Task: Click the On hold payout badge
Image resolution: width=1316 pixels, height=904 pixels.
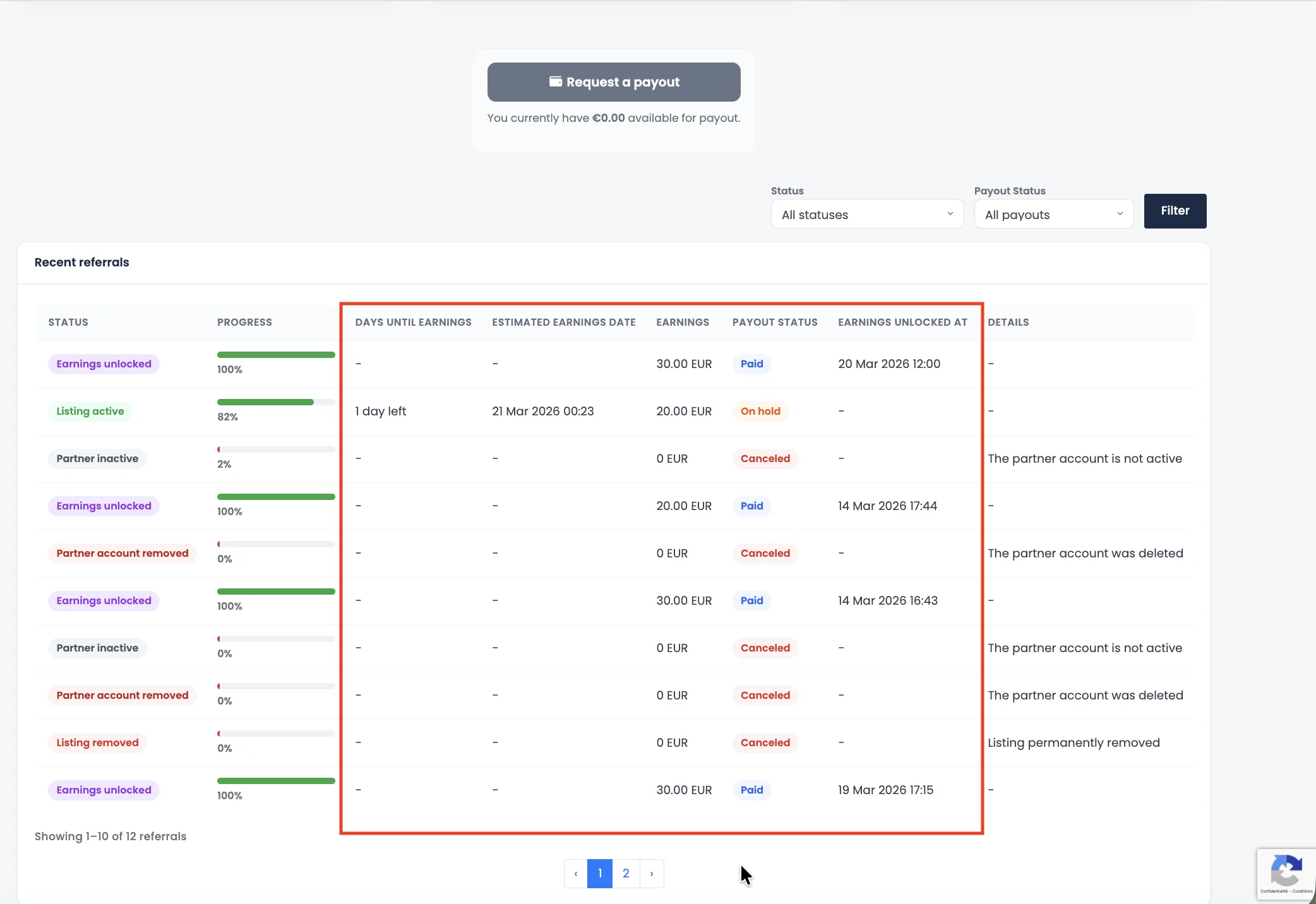Action: (x=760, y=412)
